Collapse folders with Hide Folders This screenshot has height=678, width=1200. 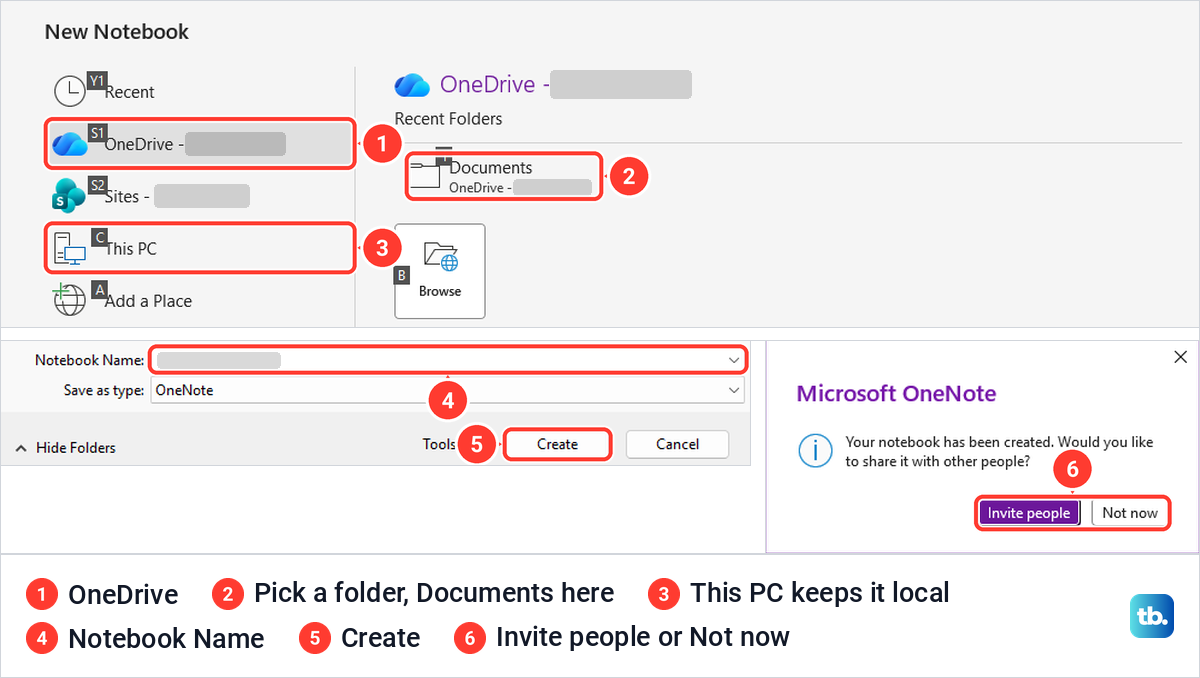pyautogui.click(x=66, y=448)
